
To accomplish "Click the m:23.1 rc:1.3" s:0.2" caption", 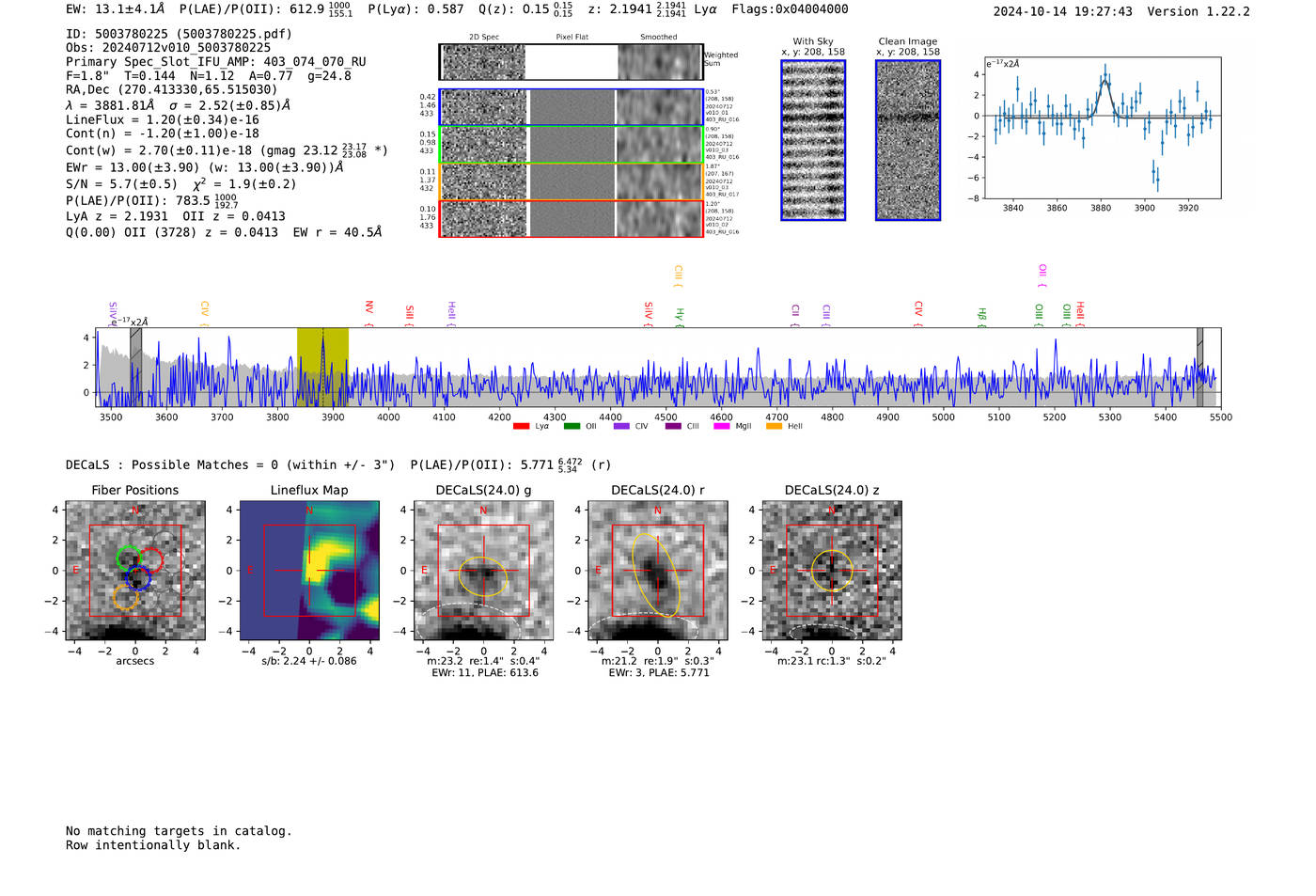I will (x=832, y=661).
